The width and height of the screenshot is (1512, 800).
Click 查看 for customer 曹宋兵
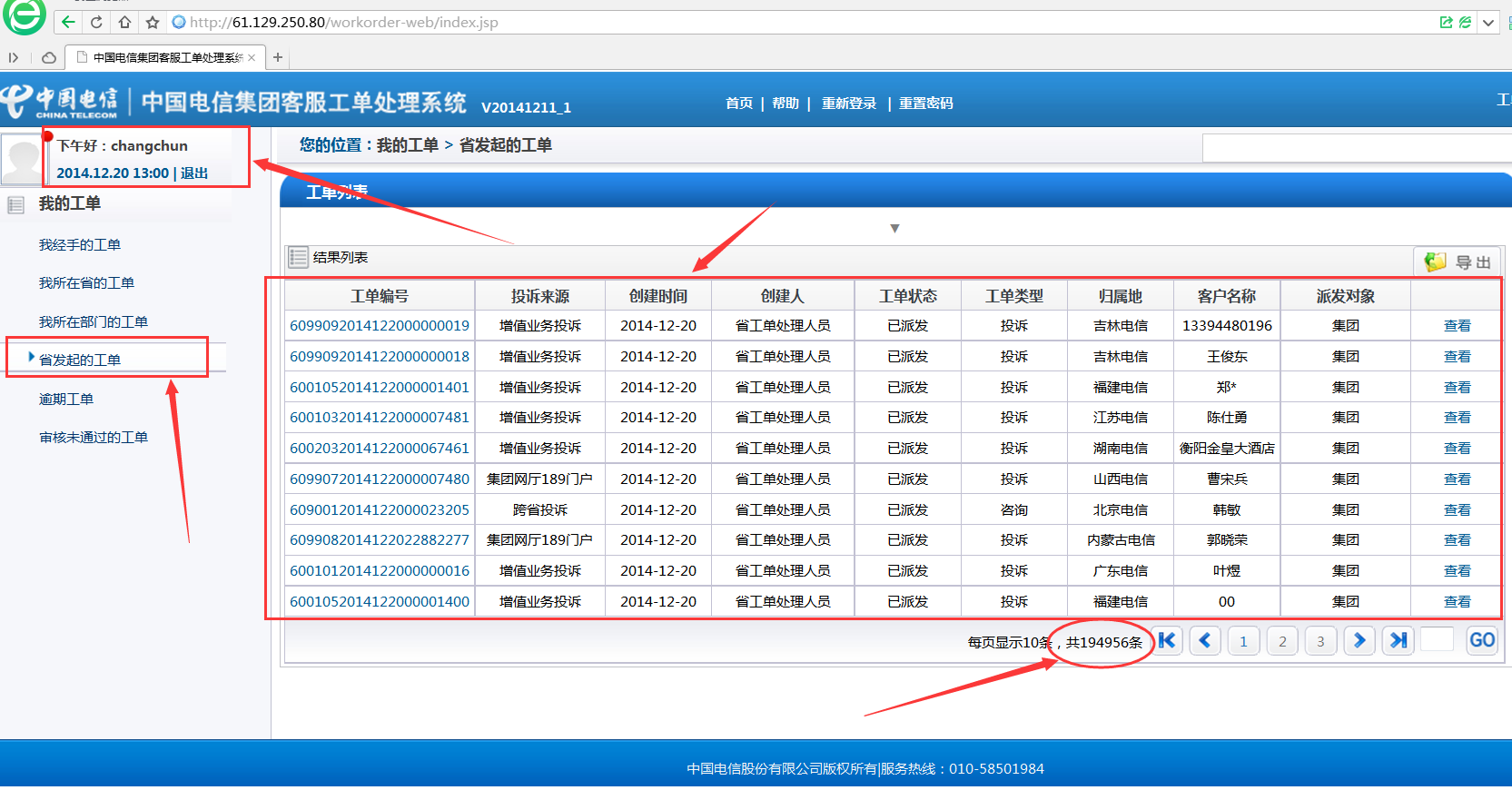(1458, 479)
